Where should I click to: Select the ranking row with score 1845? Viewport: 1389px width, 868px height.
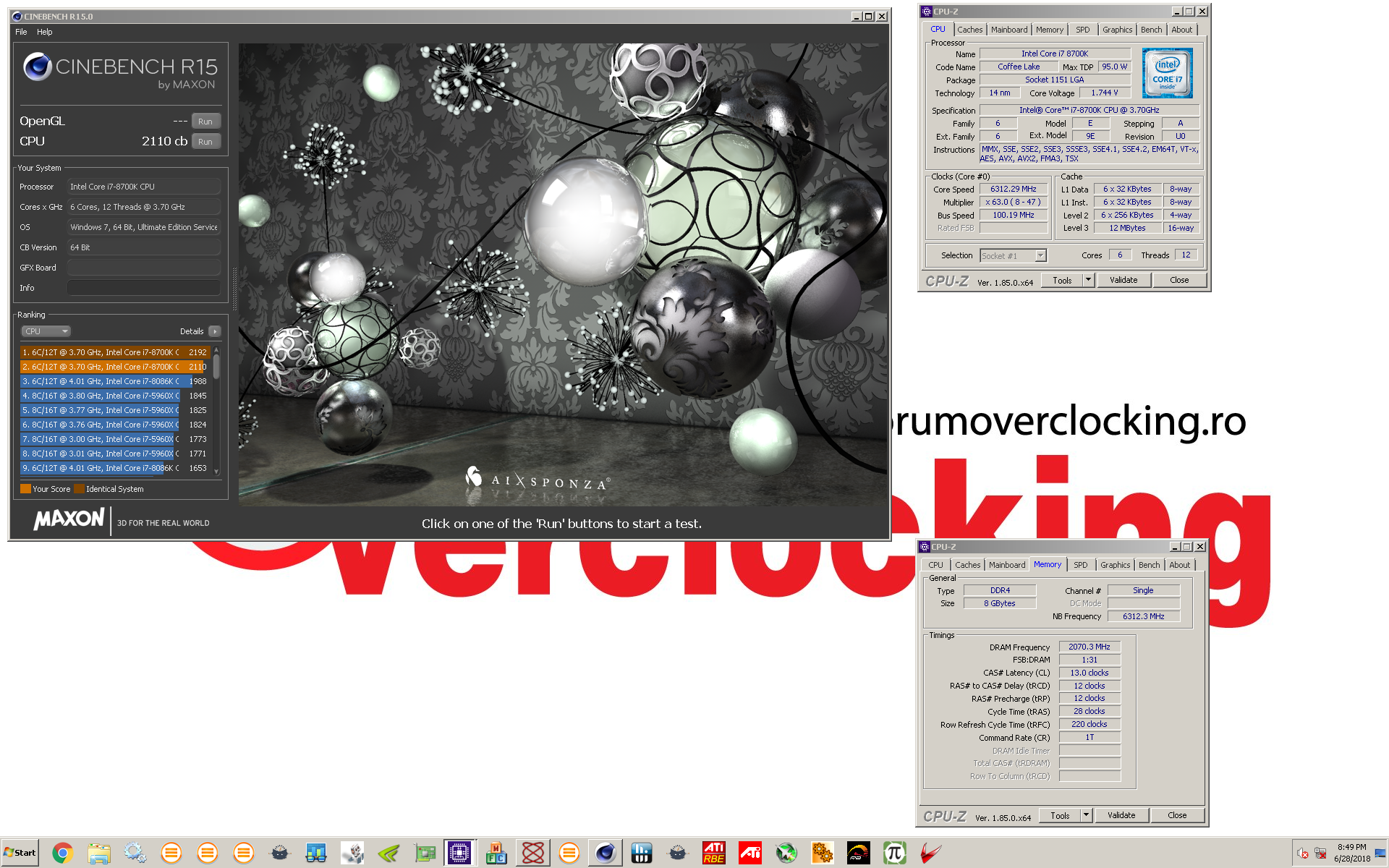(115, 396)
